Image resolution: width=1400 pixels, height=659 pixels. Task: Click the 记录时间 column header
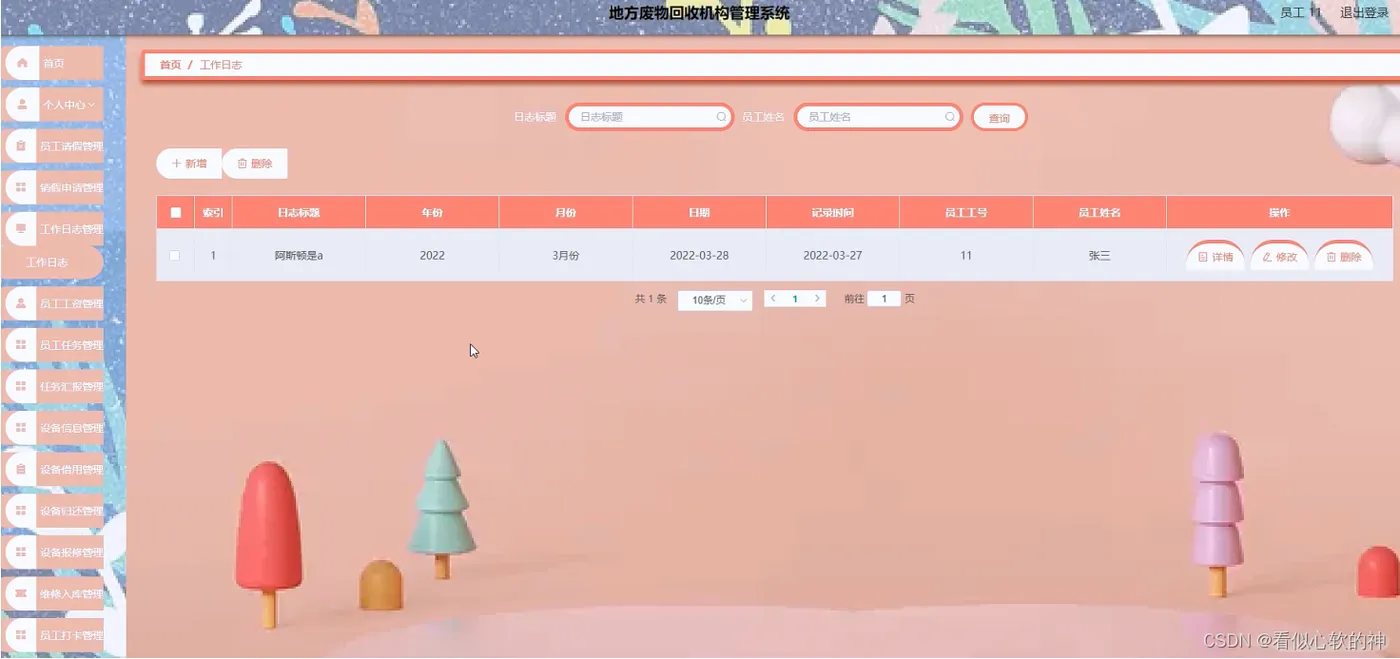(833, 213)
